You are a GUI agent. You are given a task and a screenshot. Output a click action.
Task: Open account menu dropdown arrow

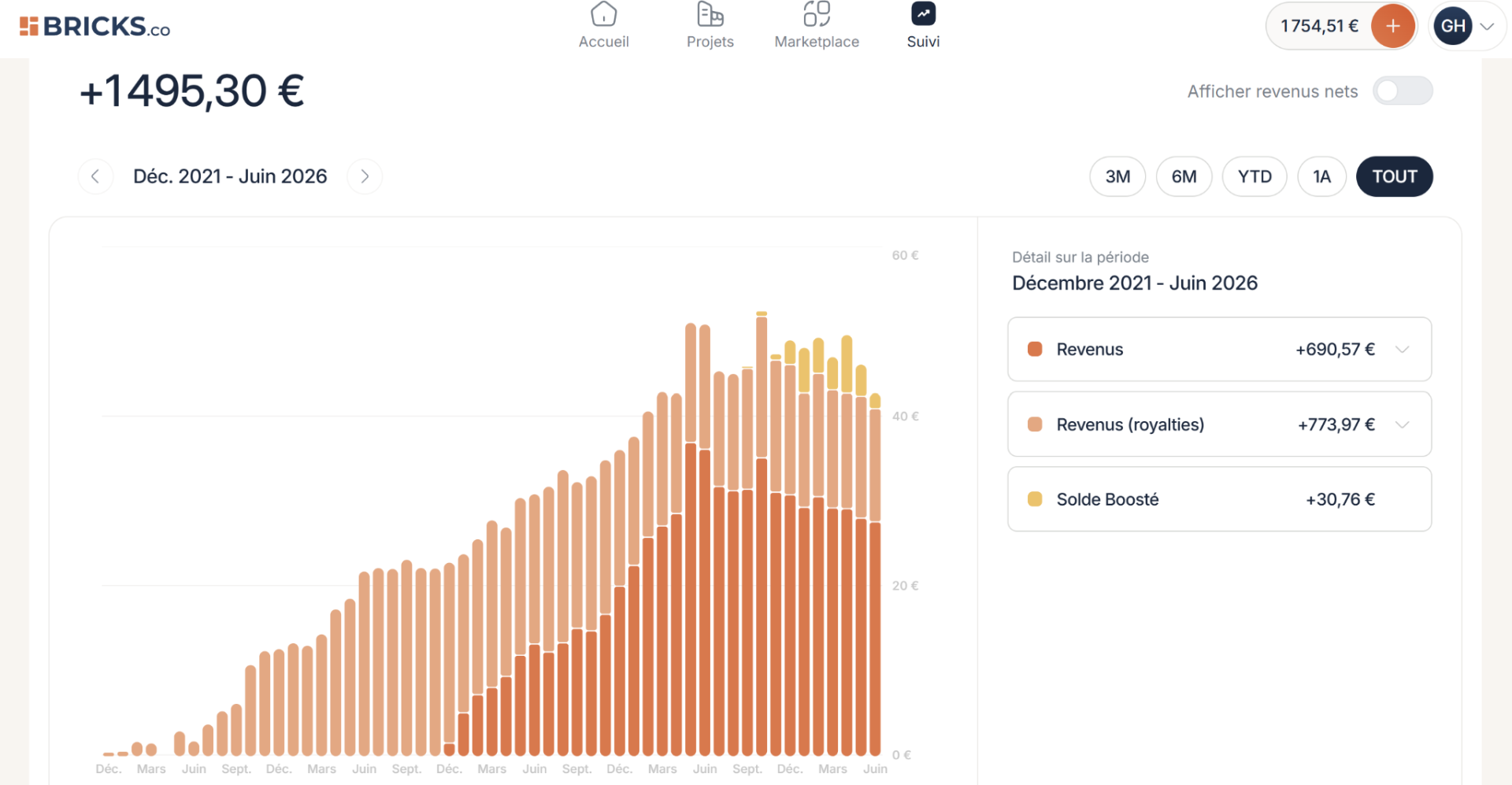[x=1487, y=27]
